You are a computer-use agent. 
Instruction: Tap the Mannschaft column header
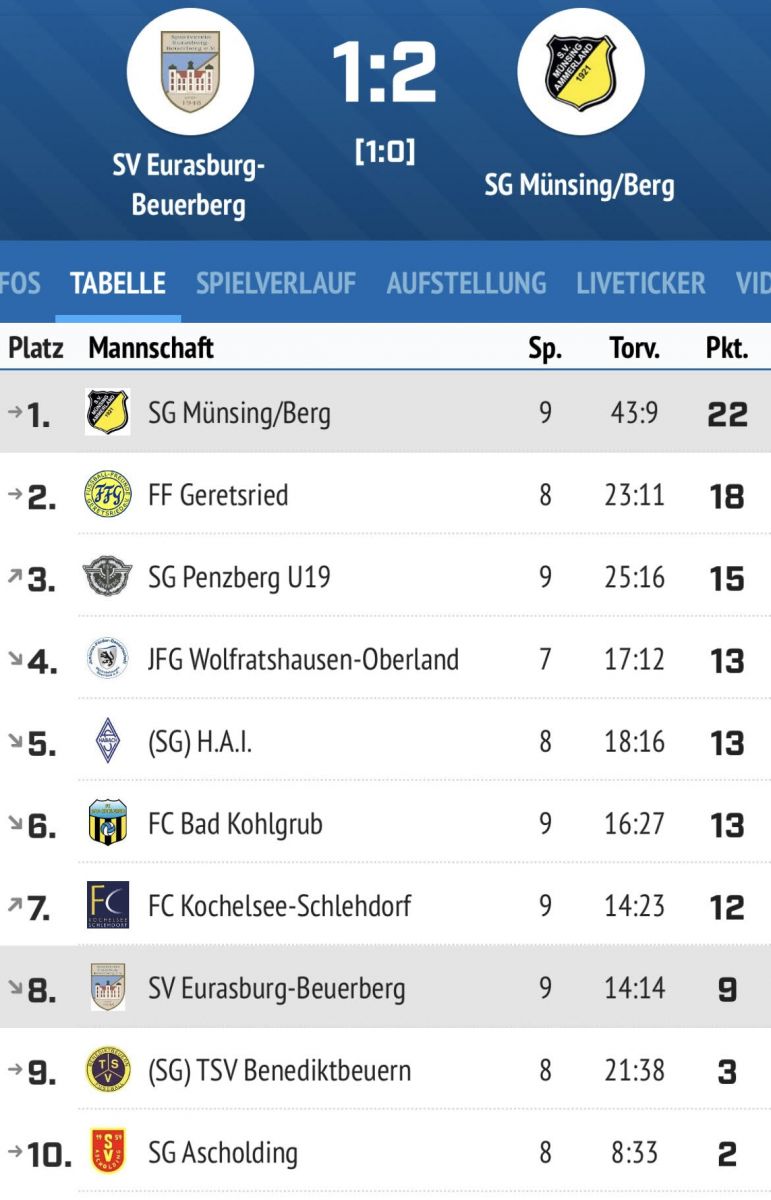point(151,348)
